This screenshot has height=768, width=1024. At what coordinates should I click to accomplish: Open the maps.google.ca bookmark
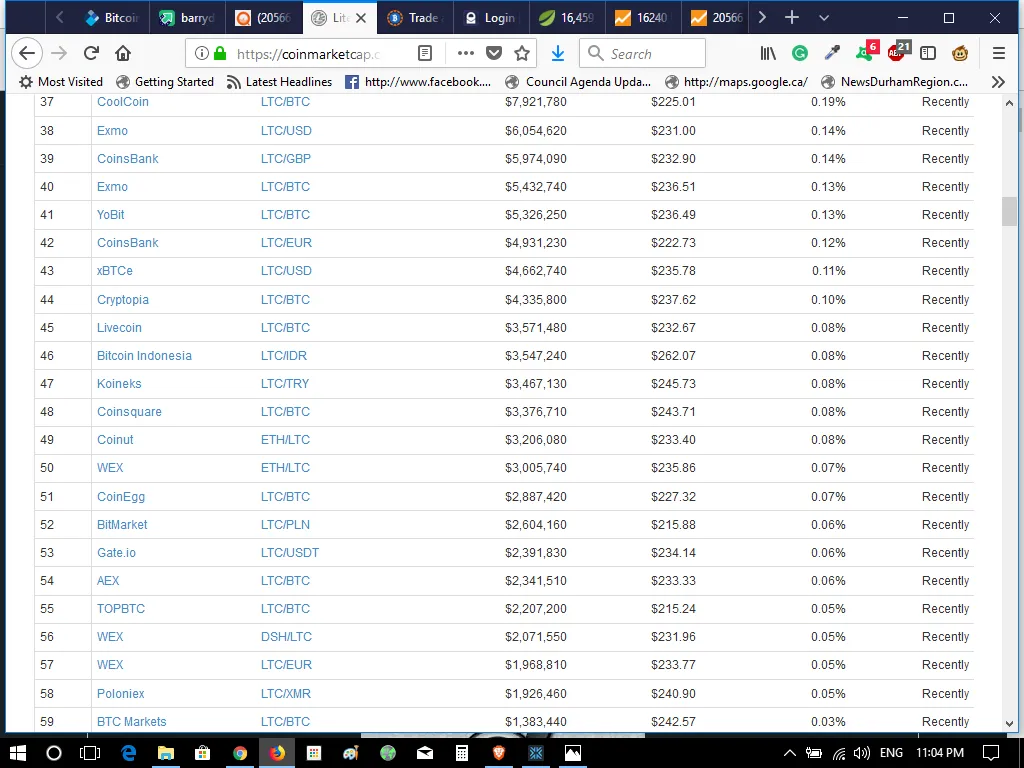coord(736,82)
